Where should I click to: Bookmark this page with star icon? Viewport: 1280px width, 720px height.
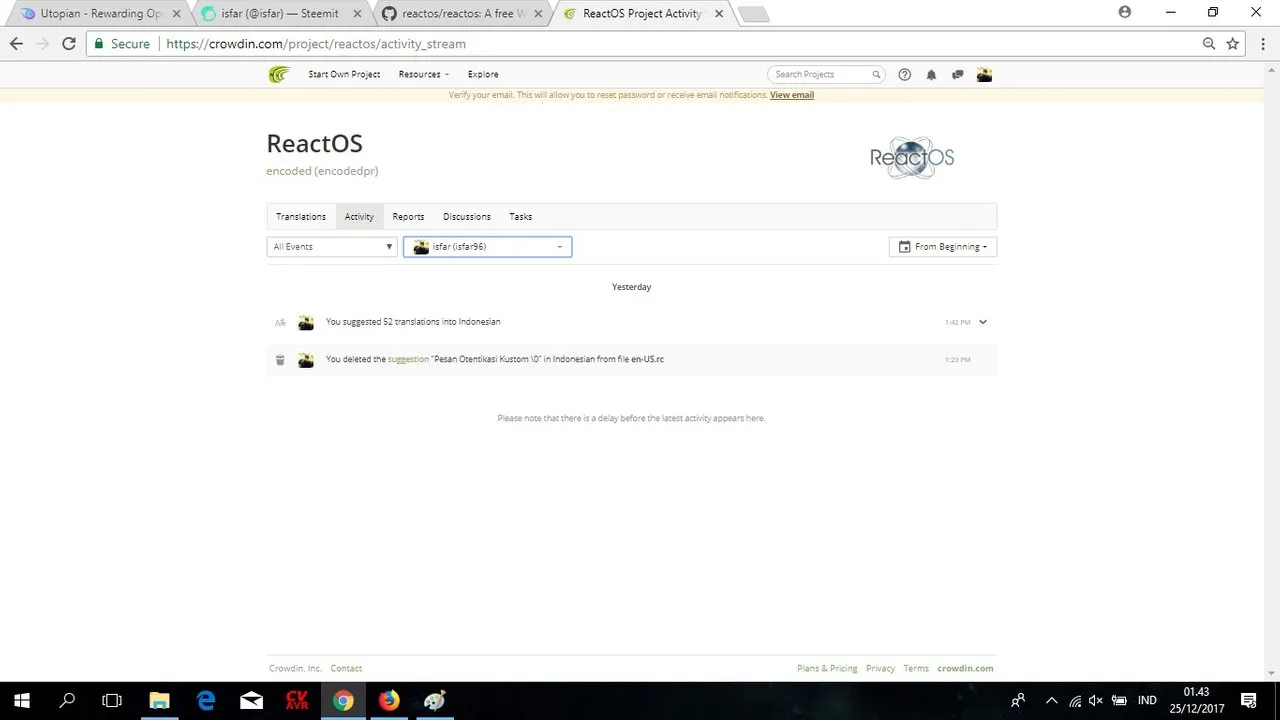coord(1233,44)
